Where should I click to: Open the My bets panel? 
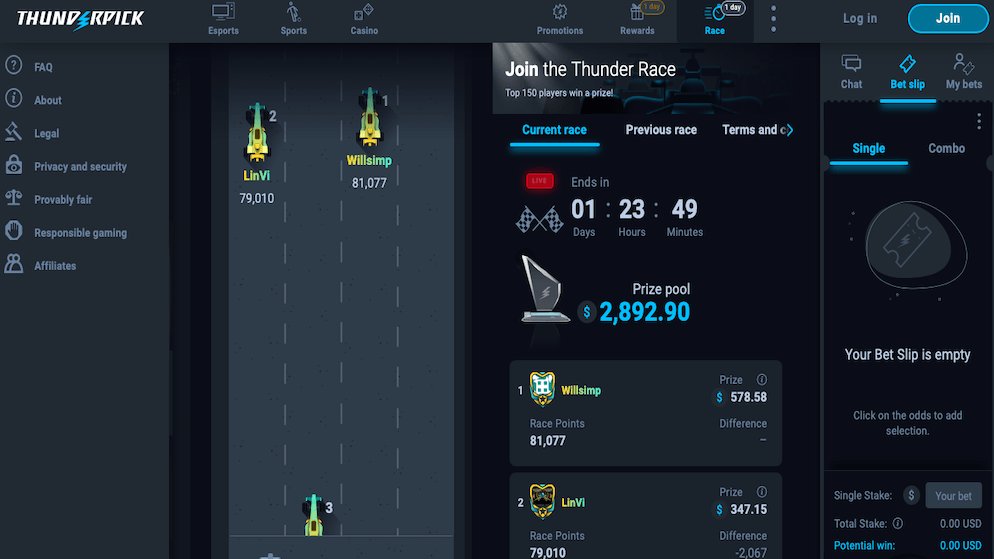964,72
